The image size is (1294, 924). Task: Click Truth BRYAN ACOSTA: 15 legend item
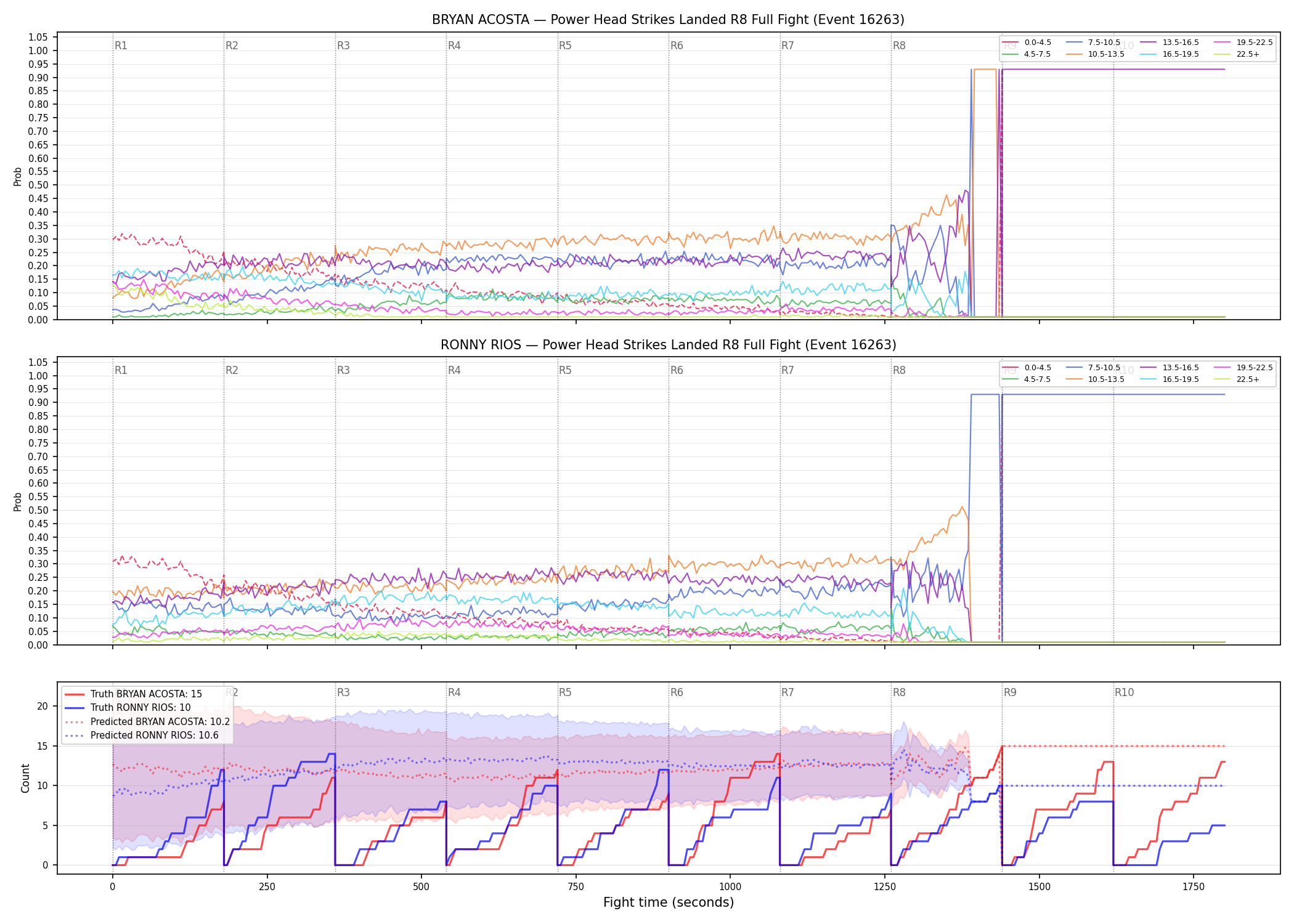click(134, 694)
